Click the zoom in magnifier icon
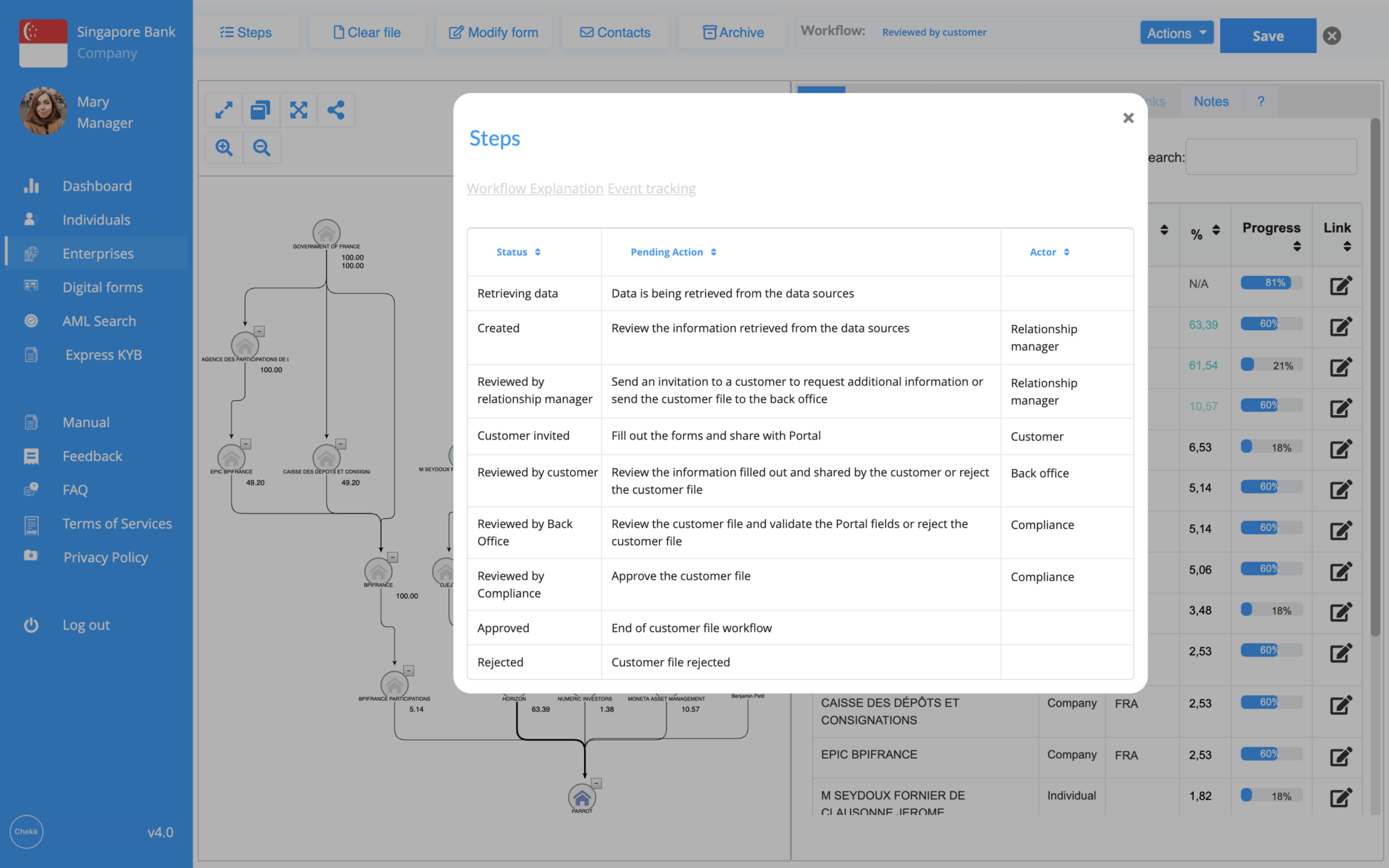Image resolution: width=1389 pixels, height=868 pixels. (224, 147)
